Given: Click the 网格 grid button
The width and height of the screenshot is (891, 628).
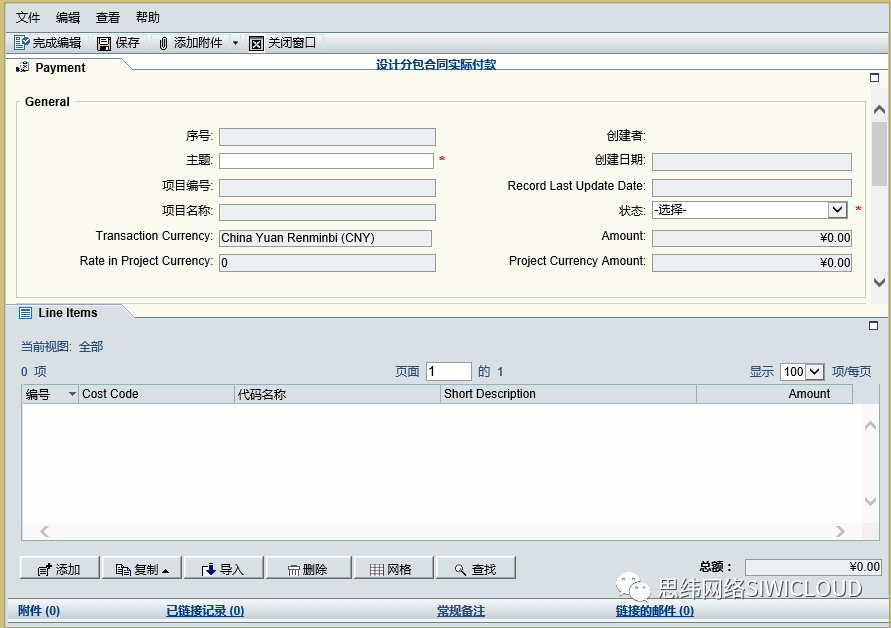Looking at the screenshot, I should (394, 568).
